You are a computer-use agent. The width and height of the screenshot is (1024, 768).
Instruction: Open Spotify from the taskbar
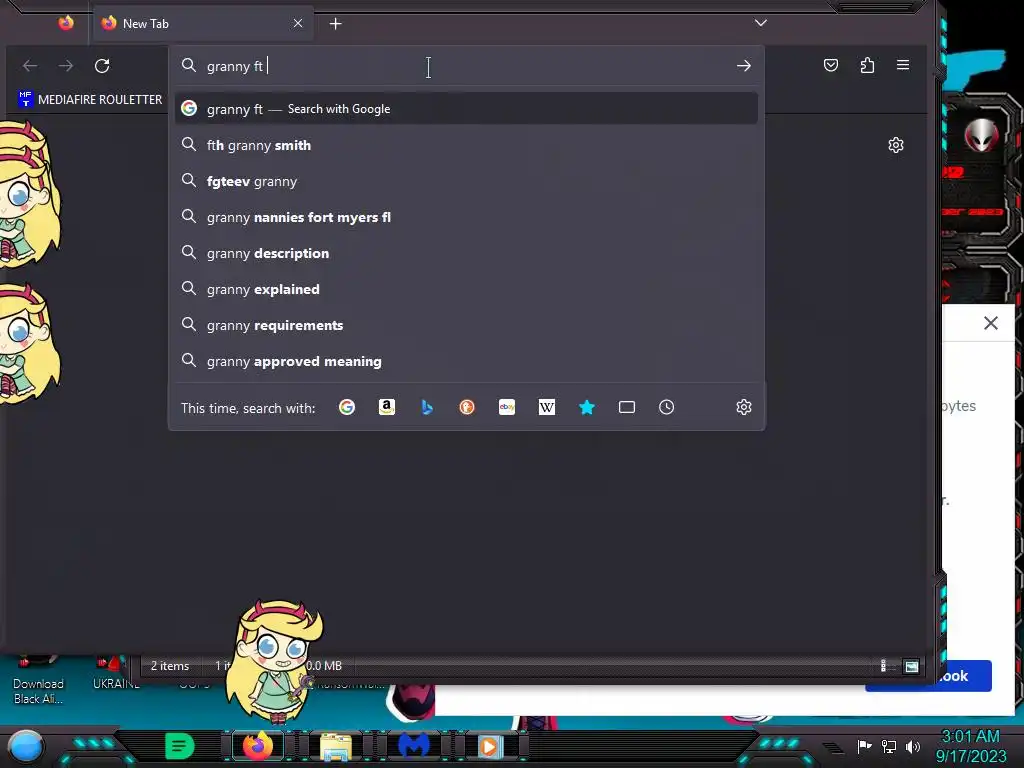coord(180,746)
